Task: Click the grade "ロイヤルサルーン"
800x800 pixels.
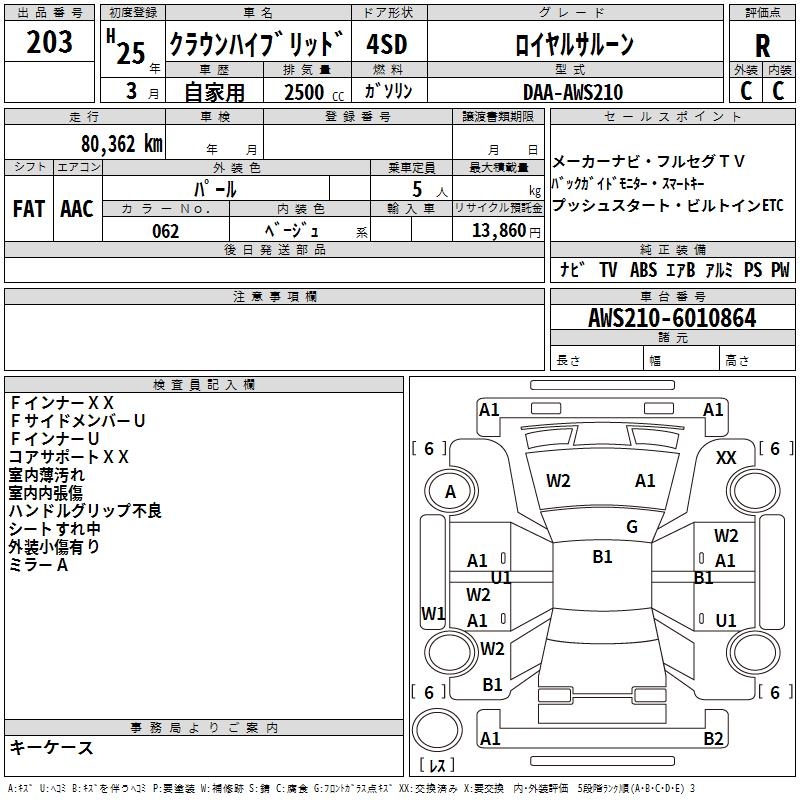Action: coord(574,44)
